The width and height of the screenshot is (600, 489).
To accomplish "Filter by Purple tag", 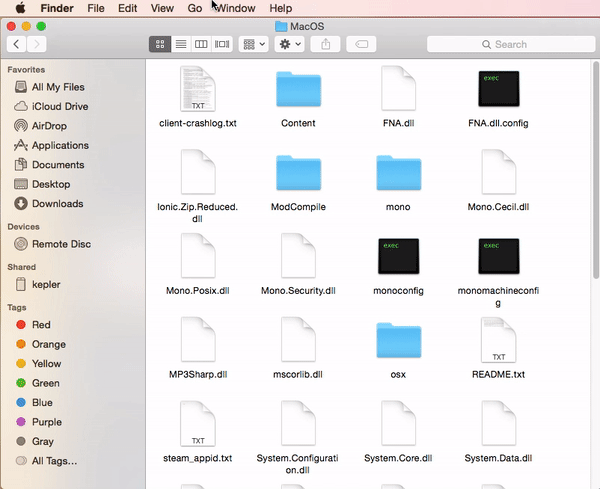I will point(39,422).
